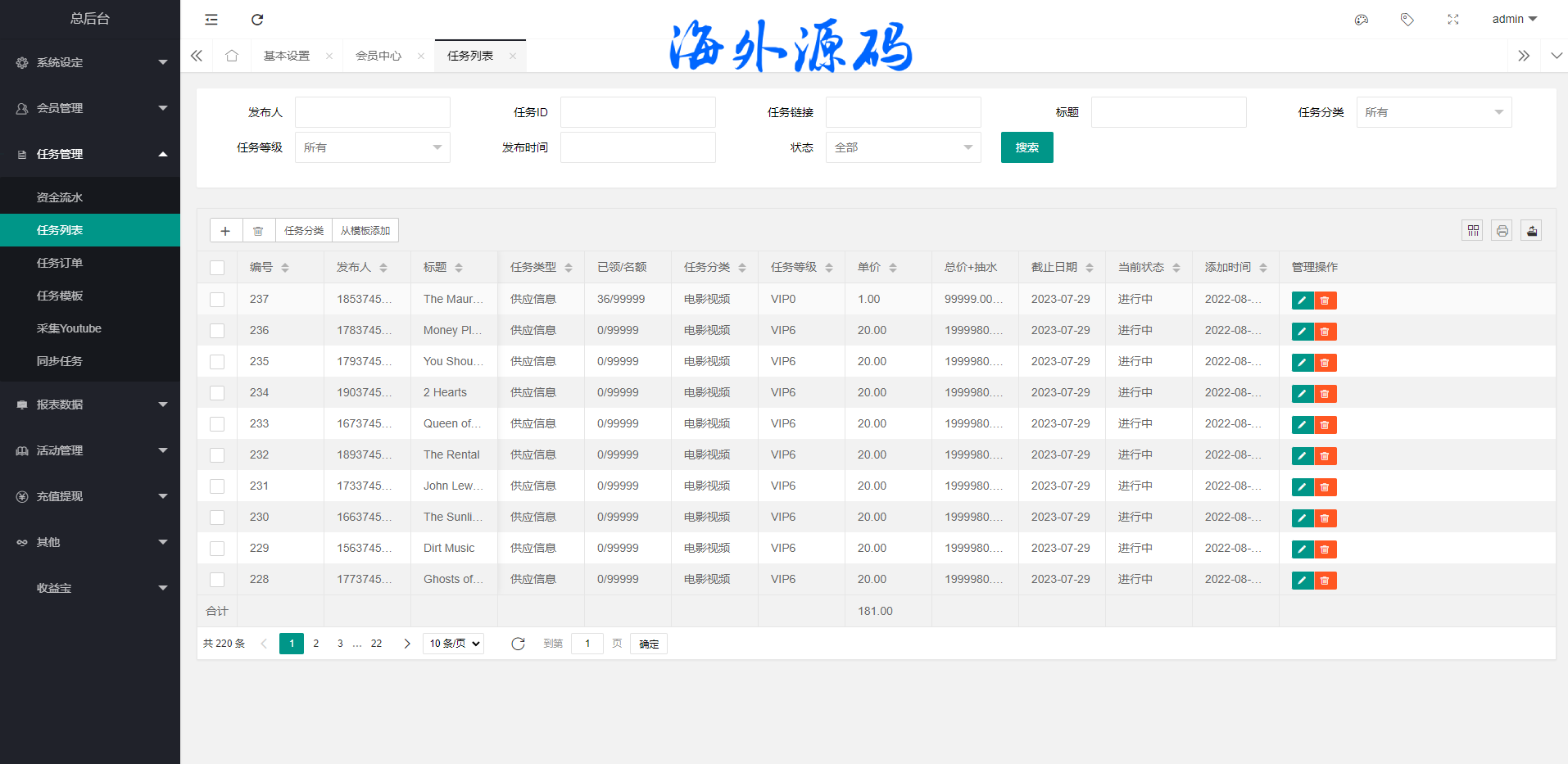This screenshot has width=1568, height=764.
Task: Click the red delete icon for task 234
Action: pos(1325,394)
